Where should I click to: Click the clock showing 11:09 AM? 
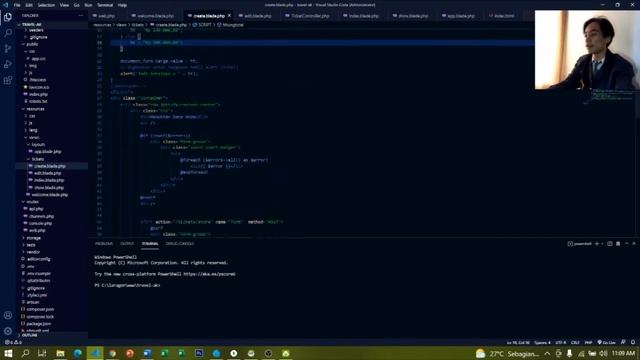point(624,353)
